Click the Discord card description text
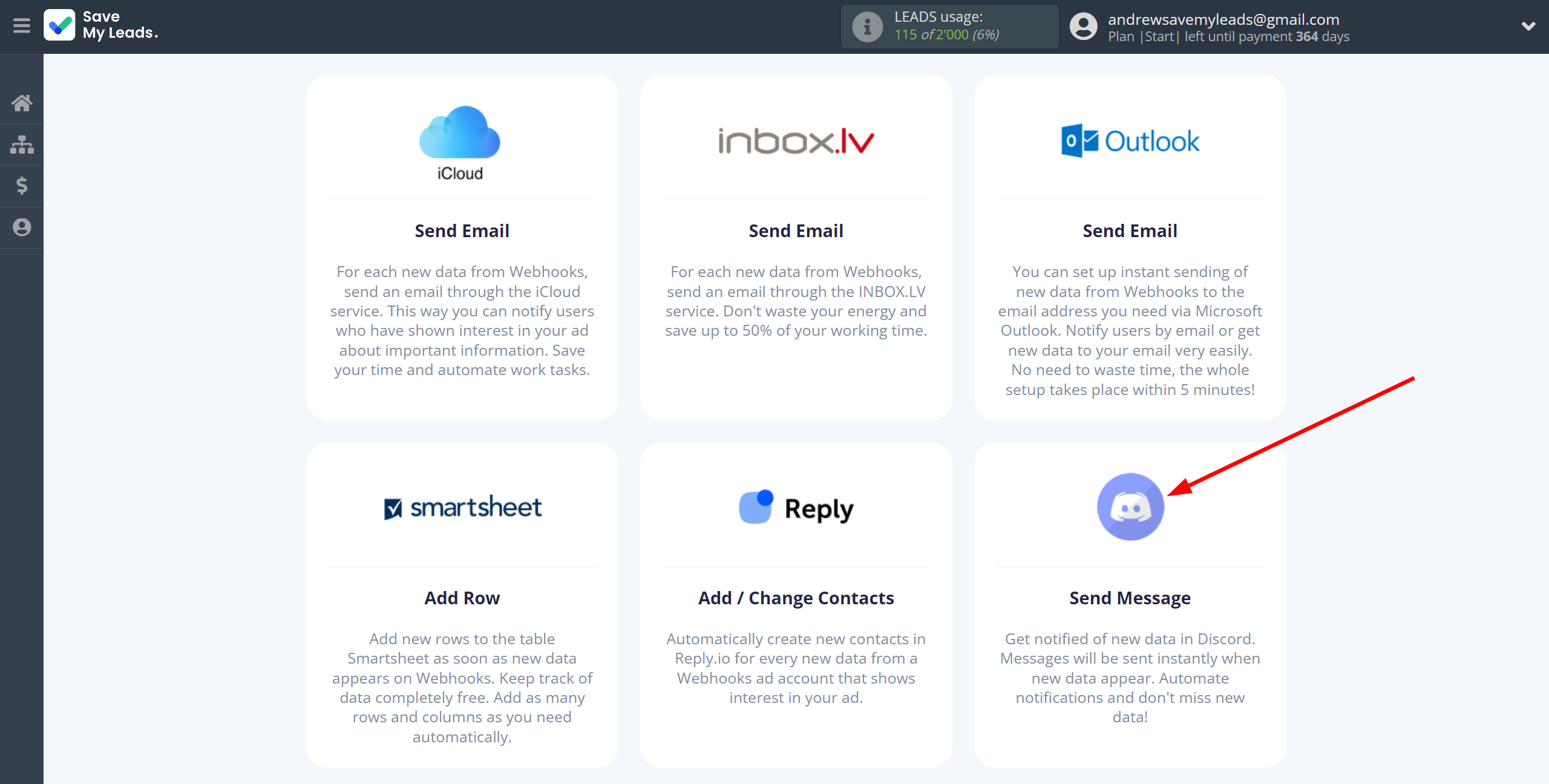Image resolution: width=1549 pixels, height=784 pixels. click(1130, 678)
